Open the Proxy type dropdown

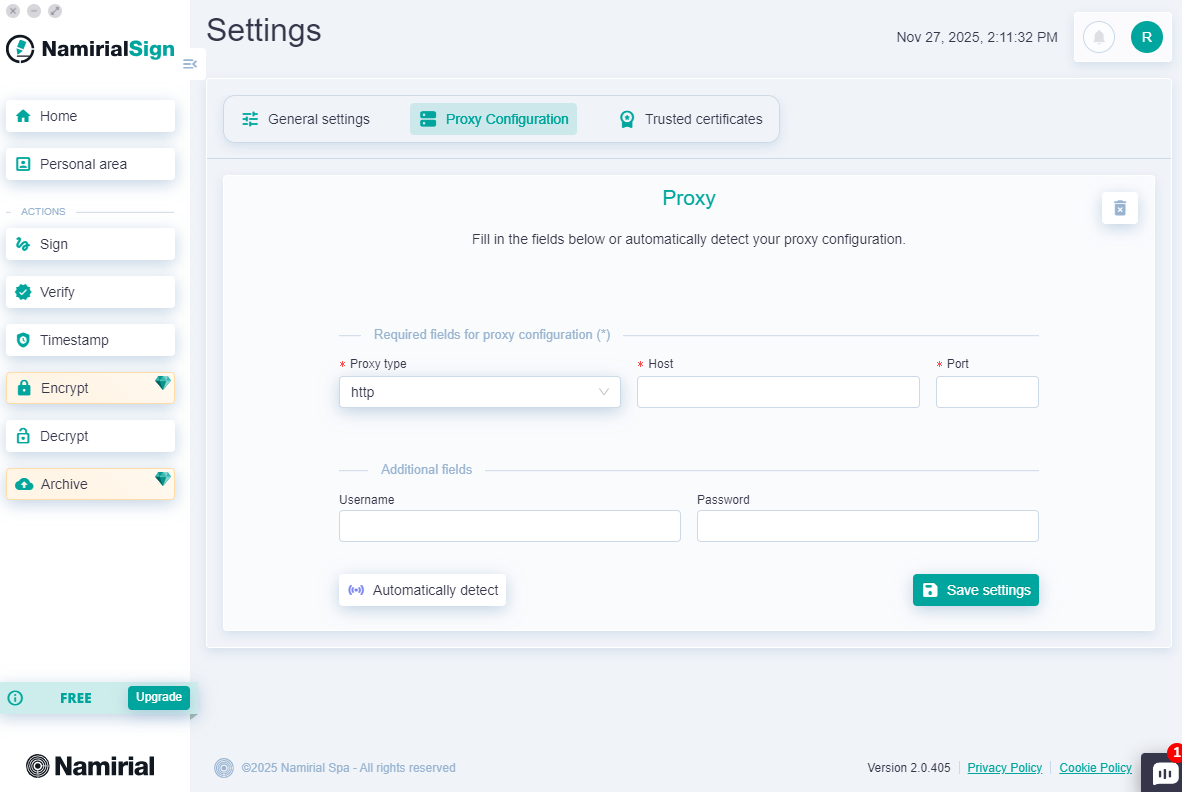tap(479, 392)
